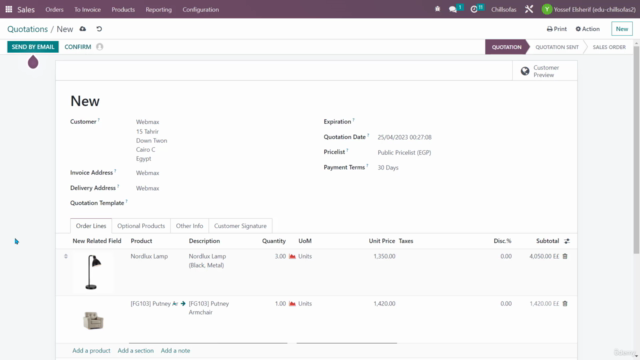Click the Units UoM of Nordlux Lamp
The height and width of the screenshot is (360, 640).
pos(305,256)
